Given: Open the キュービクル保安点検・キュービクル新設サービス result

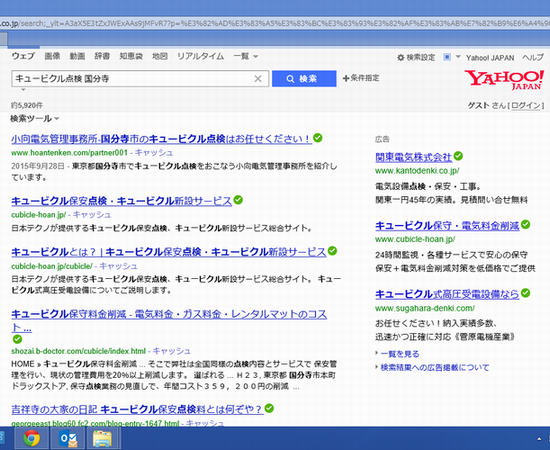Looking at the screenshot, I should pyautogui.click(x=121, y=201).
